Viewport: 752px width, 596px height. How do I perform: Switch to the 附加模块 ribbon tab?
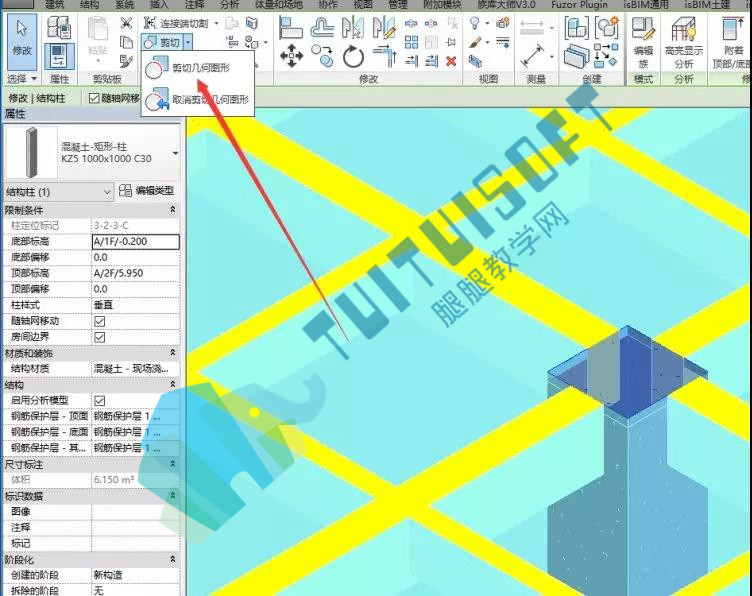coord(442,5)
